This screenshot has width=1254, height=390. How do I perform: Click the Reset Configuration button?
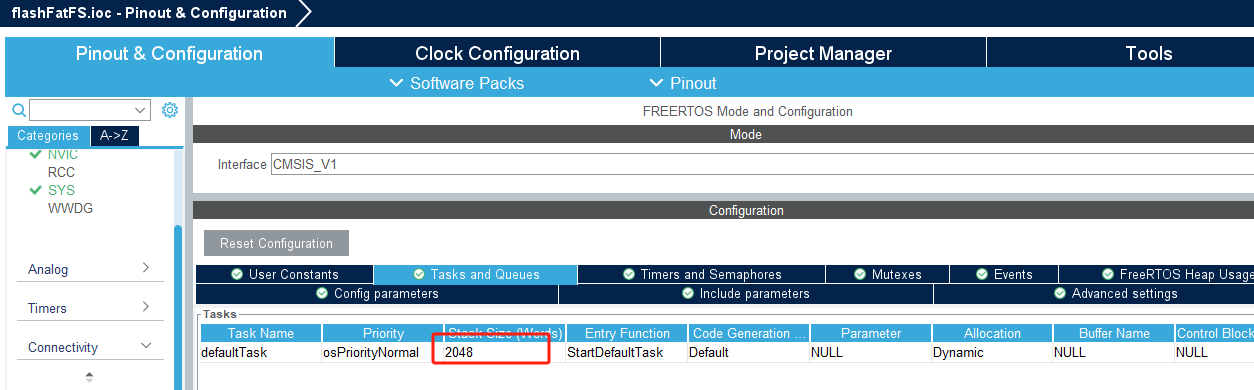click(276, 243)
